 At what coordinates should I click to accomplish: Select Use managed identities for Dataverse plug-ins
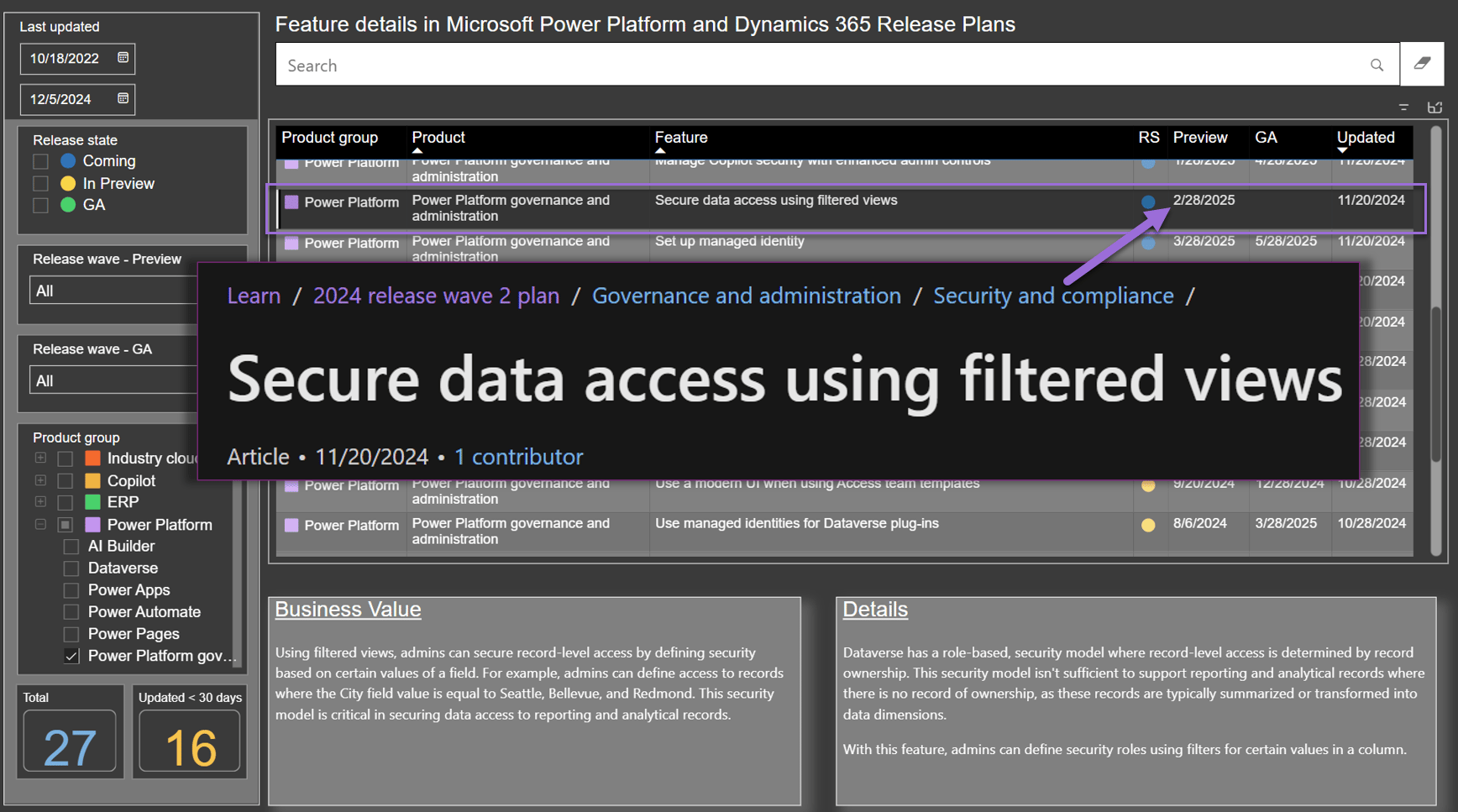(796, 523)
